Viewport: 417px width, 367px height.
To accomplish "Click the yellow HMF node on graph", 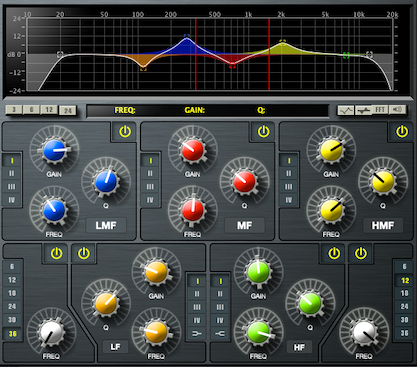I will [283, 41].
